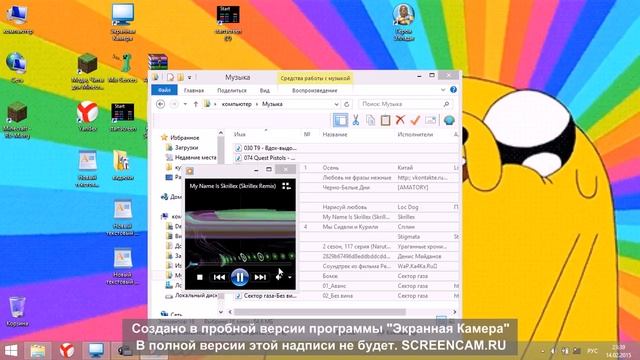Click the media player volume speaker icon
Viewport: 640px width, 360px height.
279,277
